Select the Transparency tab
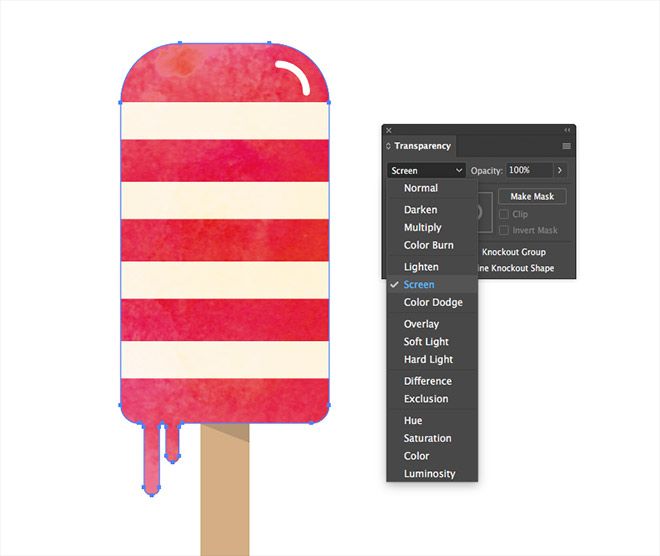 (422, 146)
